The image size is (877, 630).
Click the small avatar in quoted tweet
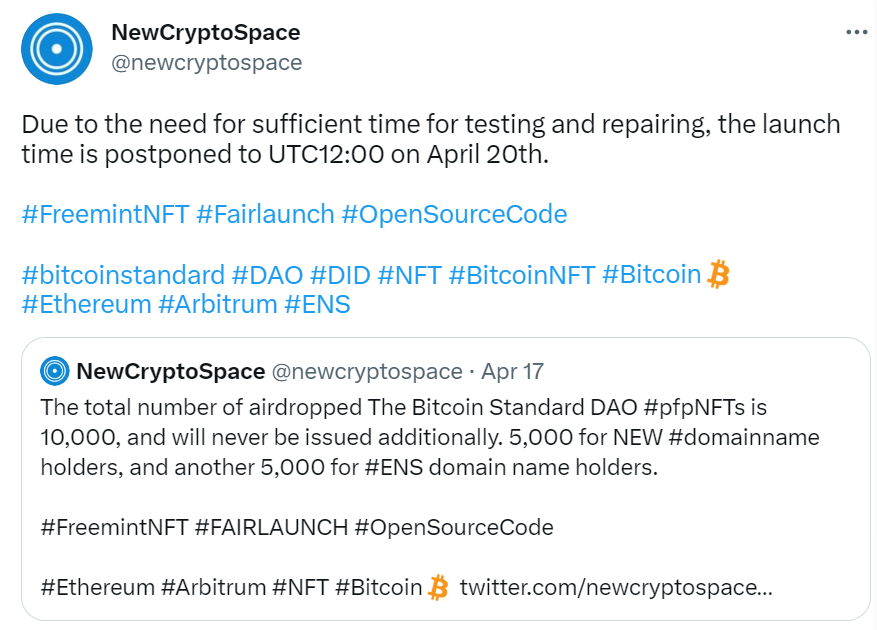tap(55, 371)
